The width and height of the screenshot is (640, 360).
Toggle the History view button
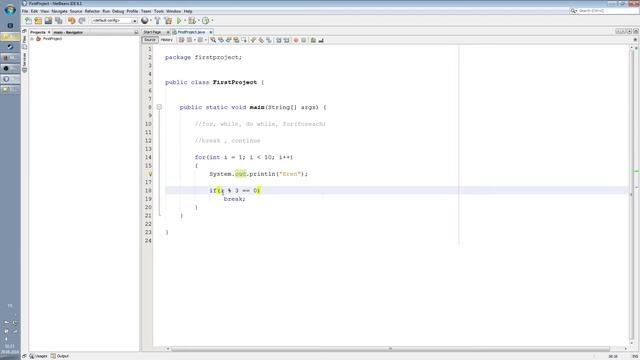click(167, 40)
